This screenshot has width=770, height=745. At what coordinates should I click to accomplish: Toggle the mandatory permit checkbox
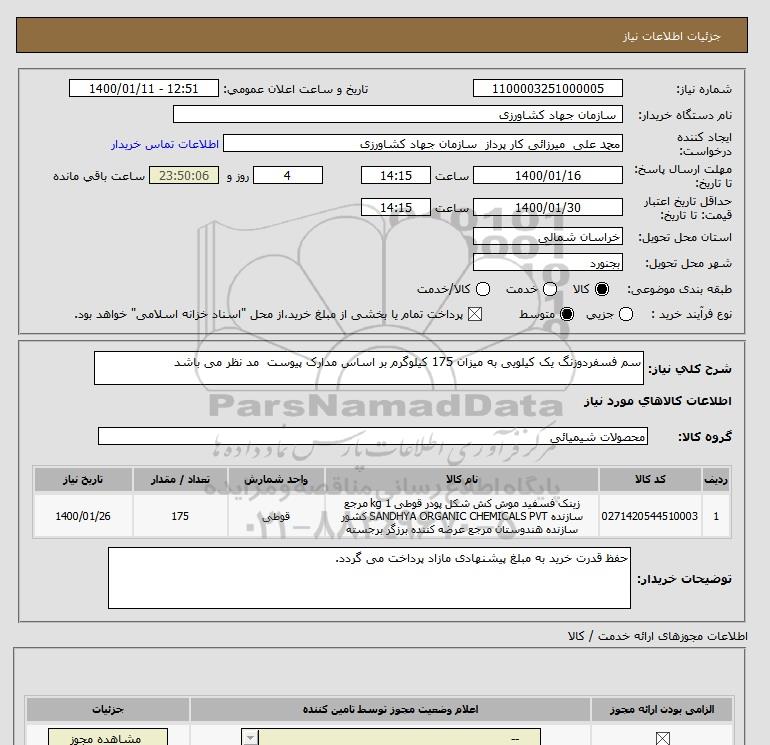click(x=662, y=738)
